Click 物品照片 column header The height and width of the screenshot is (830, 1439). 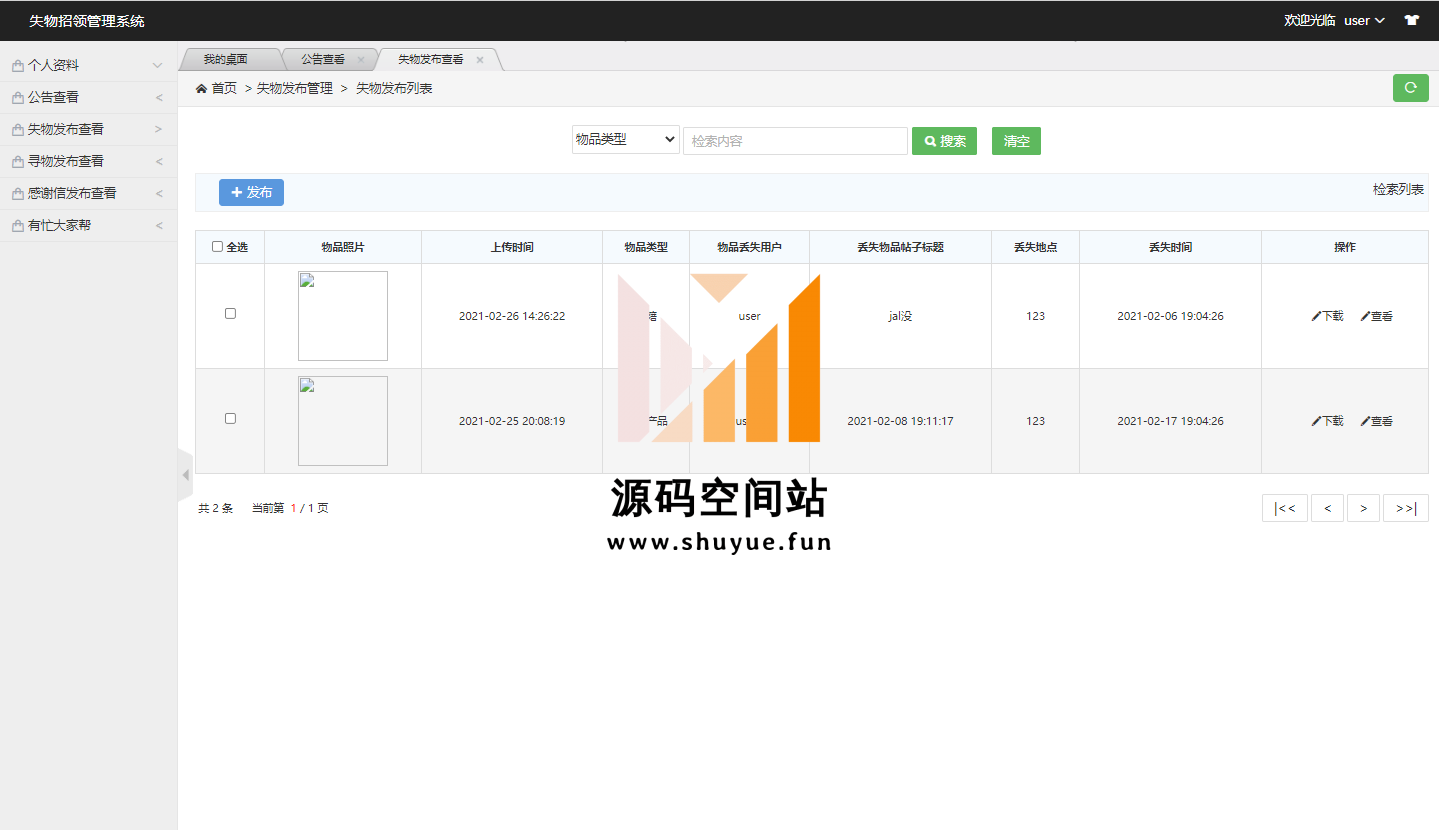click(343, 247)
